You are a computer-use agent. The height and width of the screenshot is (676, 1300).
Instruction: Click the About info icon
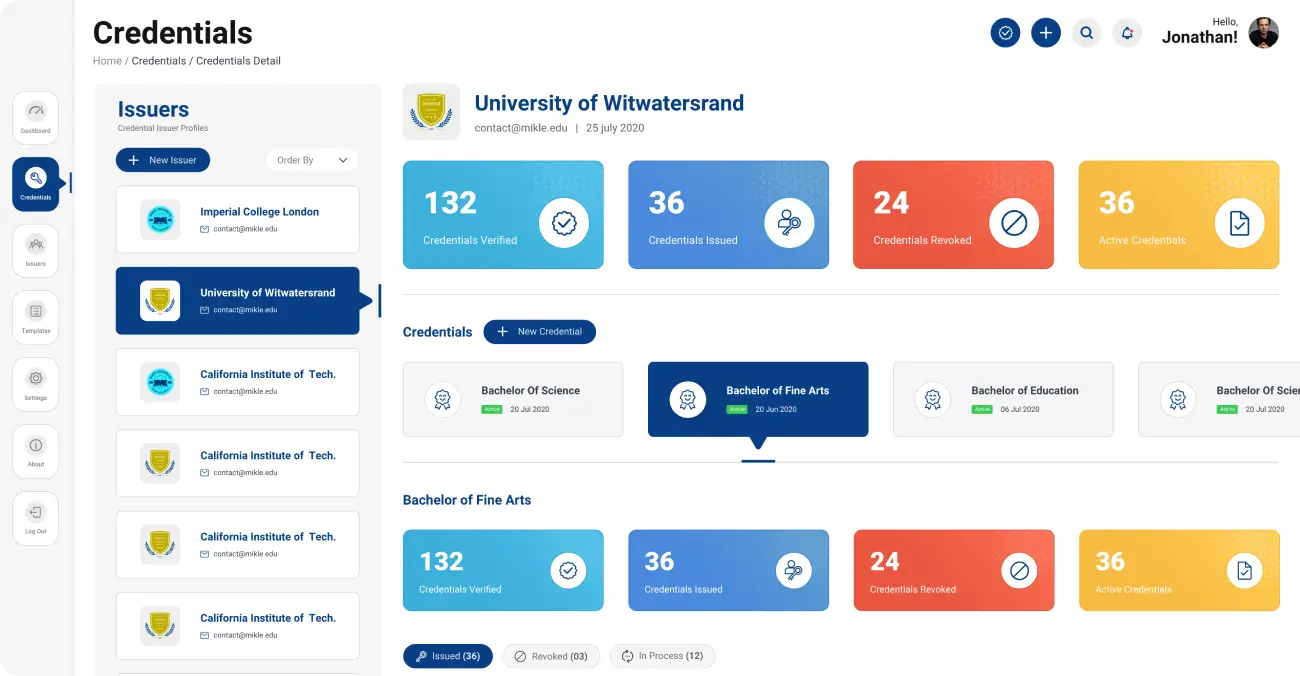click(36, 451)
